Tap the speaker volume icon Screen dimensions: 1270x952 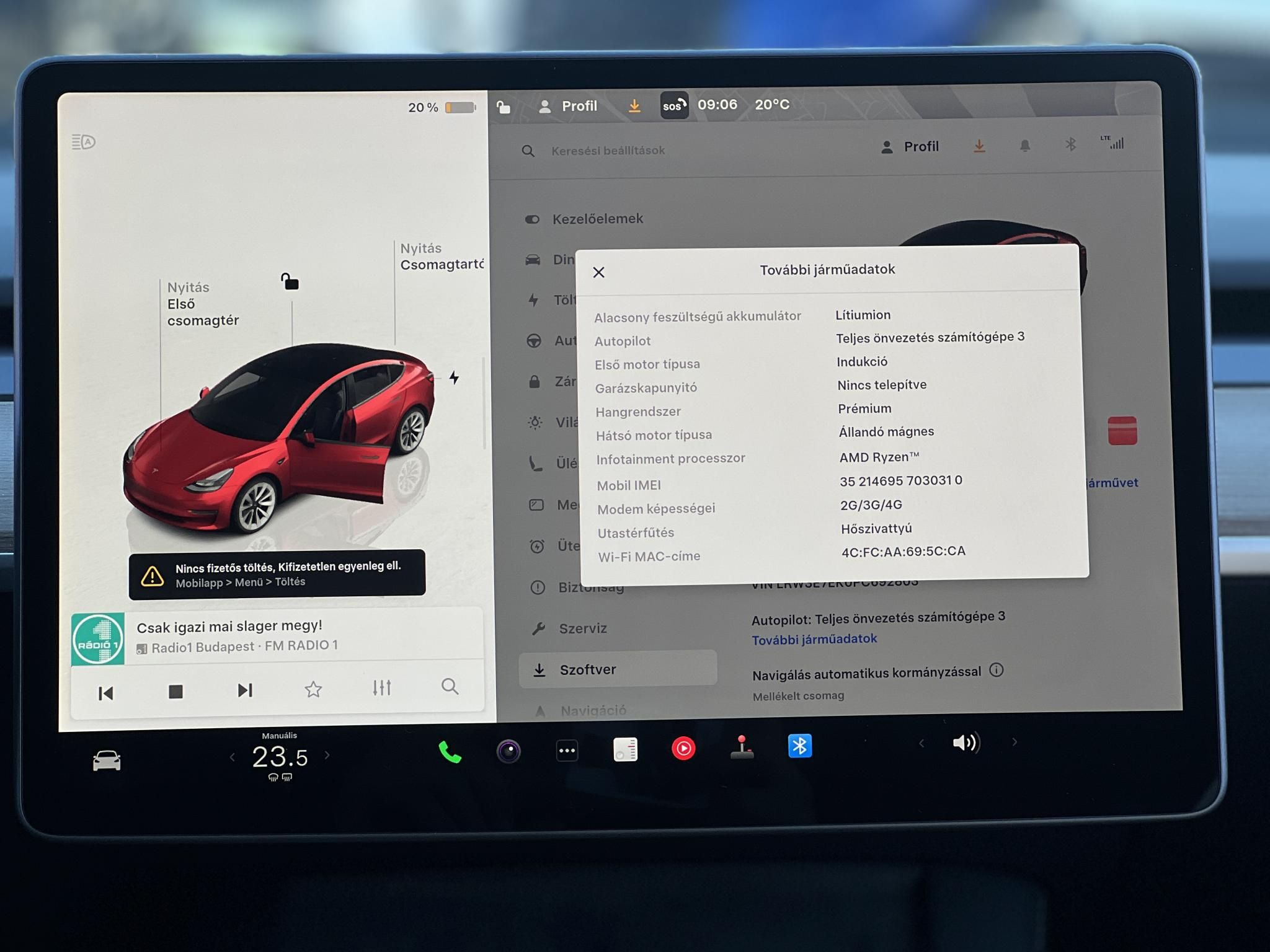pyautogui.click(x=966, y=743)
